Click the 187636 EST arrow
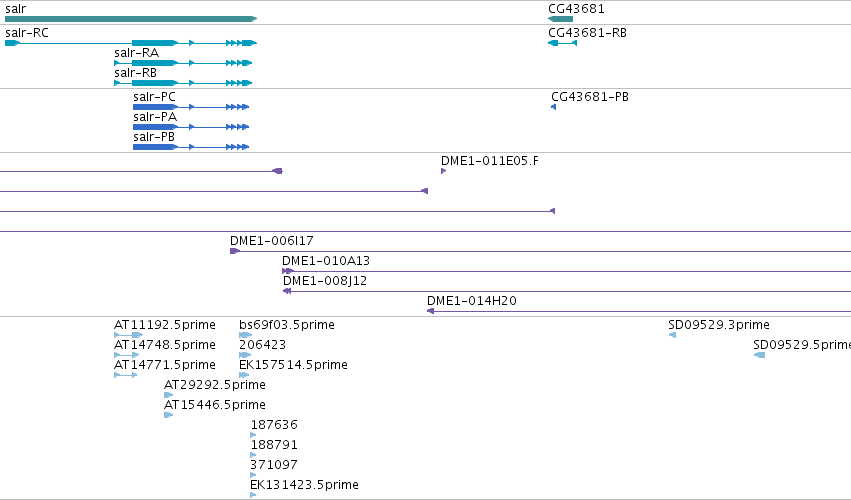Viewport: 851px width, 500px height. point(253,435)
